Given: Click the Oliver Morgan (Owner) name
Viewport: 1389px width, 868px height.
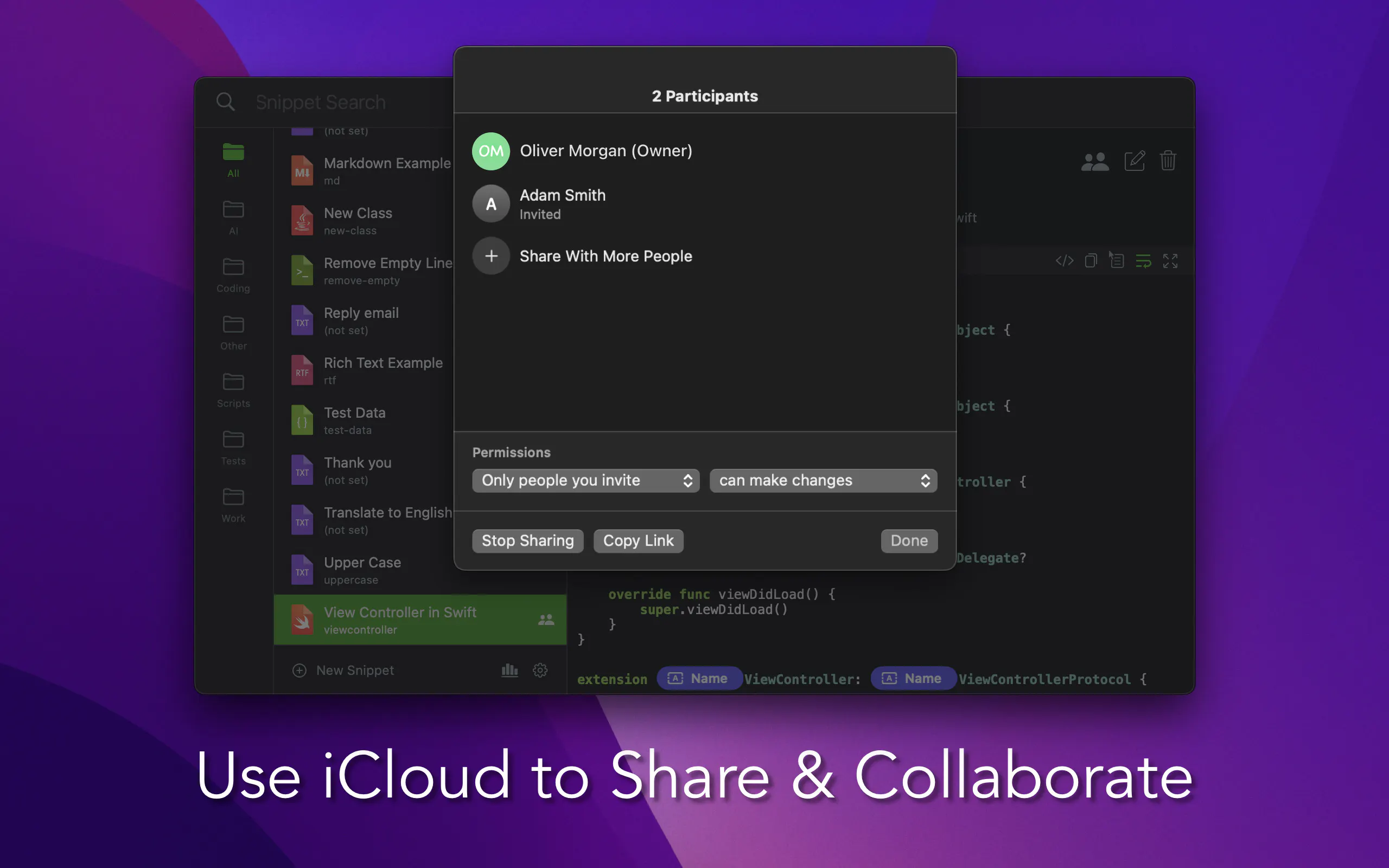Looking at the screenshot, I should click(x=606, y=151).
